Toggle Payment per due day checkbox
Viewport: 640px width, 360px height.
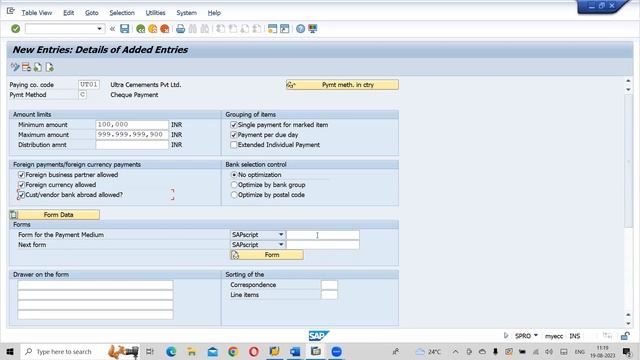point(233,135)
